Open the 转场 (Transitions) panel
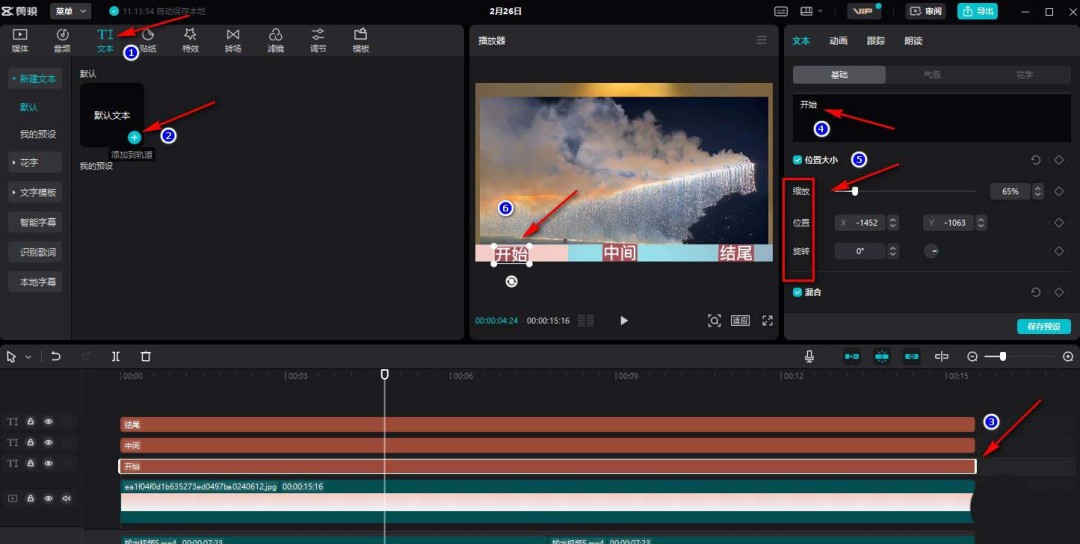This screenshot has width=1080, height=544. tap(233, 40)
